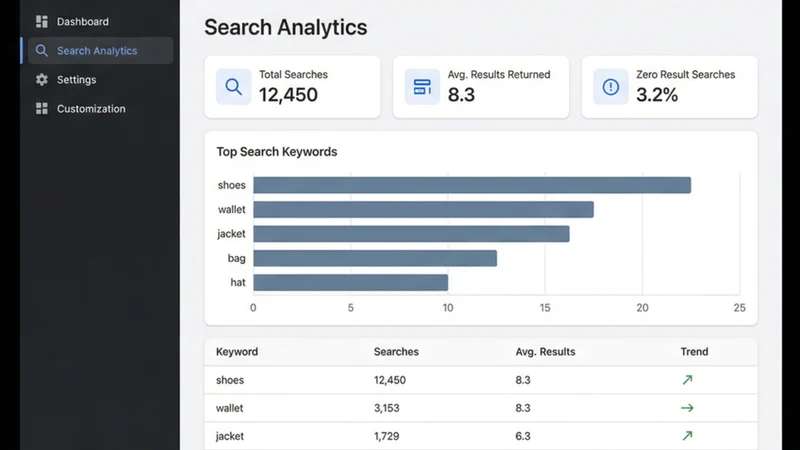This screenshot has width=800, height=450.
Task: Click the 8.3 avg results in shoes row
Action: (x=523, y=380)
